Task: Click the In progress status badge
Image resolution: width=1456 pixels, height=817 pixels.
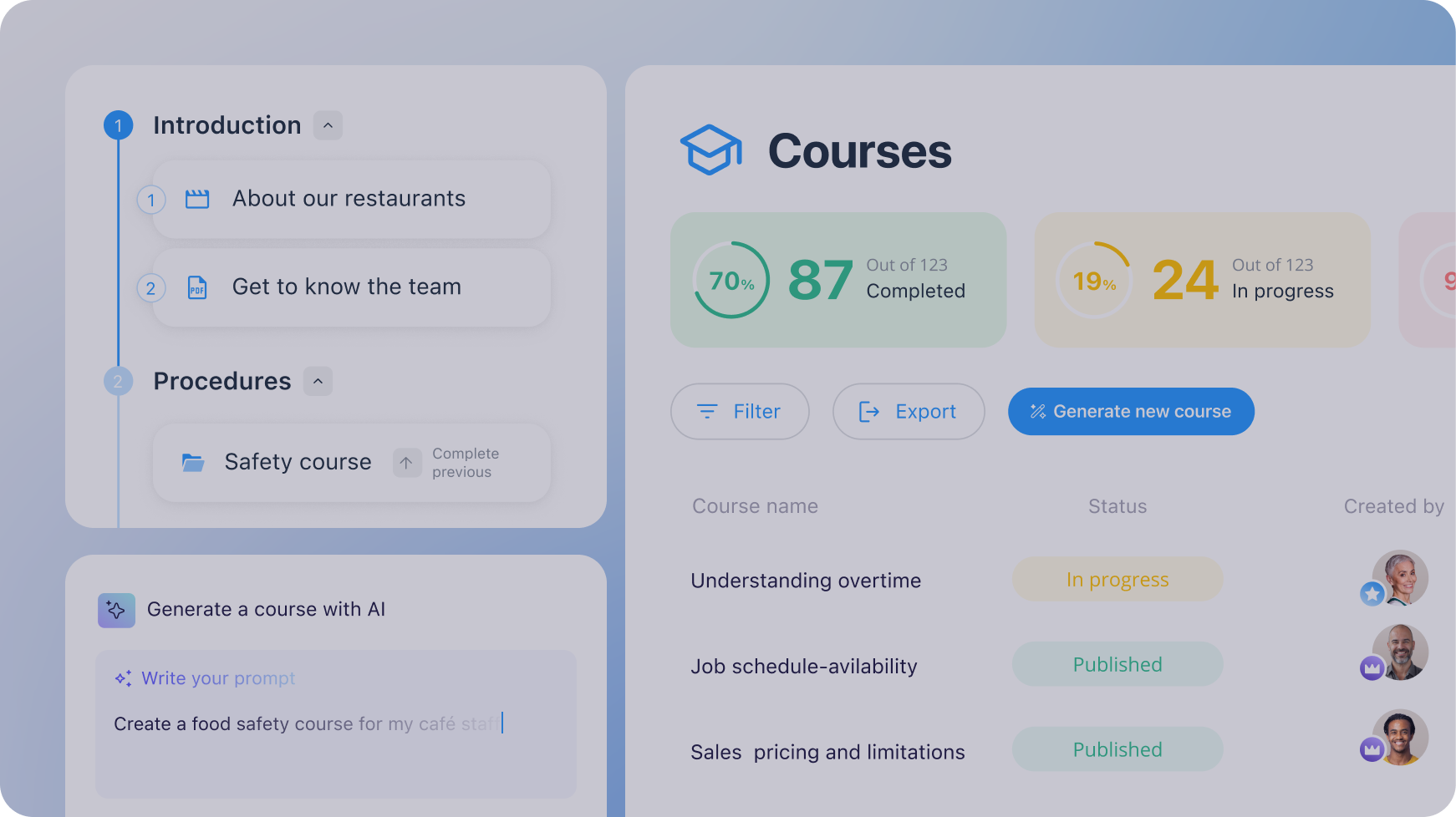Action: click(x=1117, y=579)
